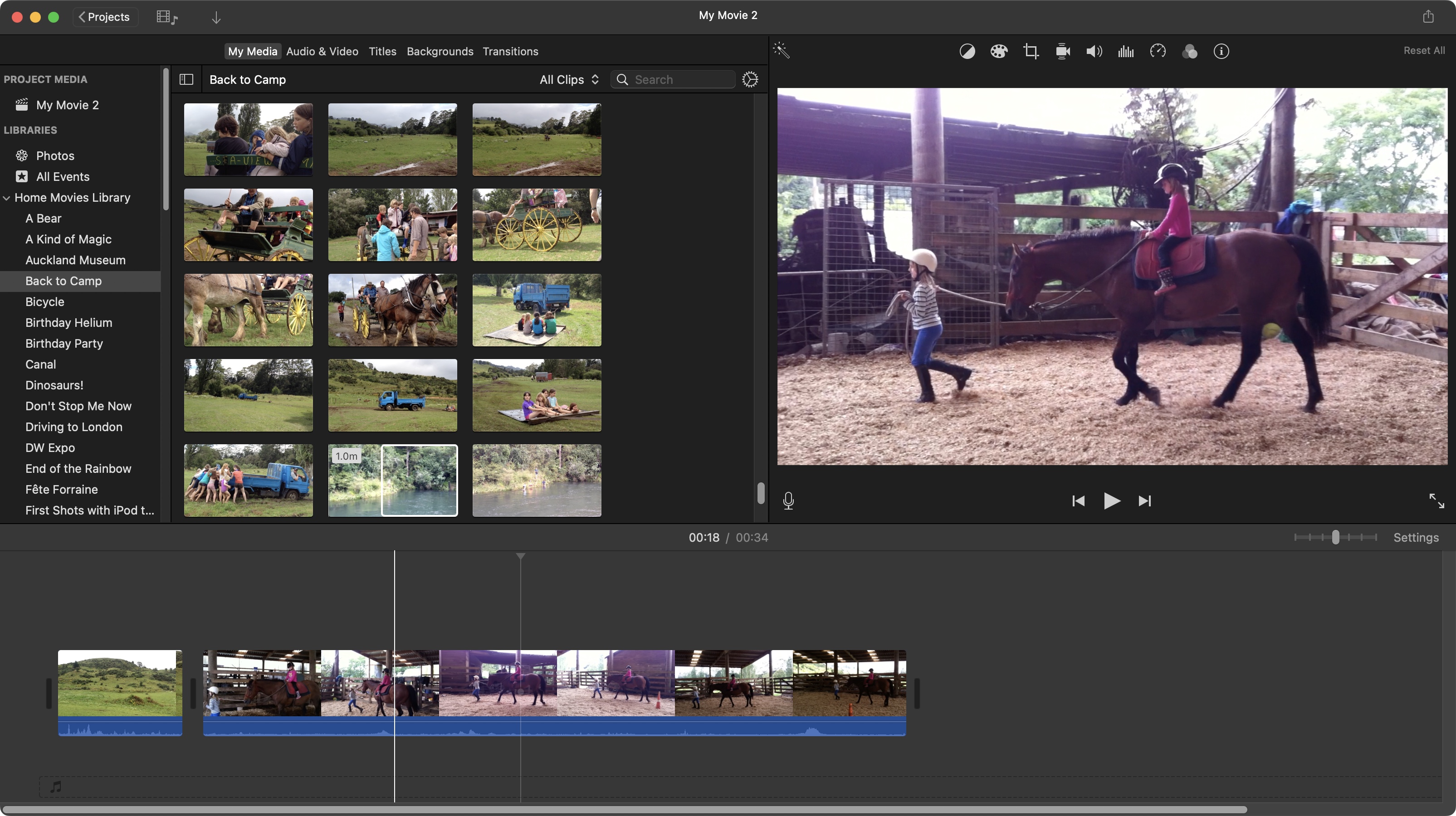Open the Titles tab

(382, 51)
